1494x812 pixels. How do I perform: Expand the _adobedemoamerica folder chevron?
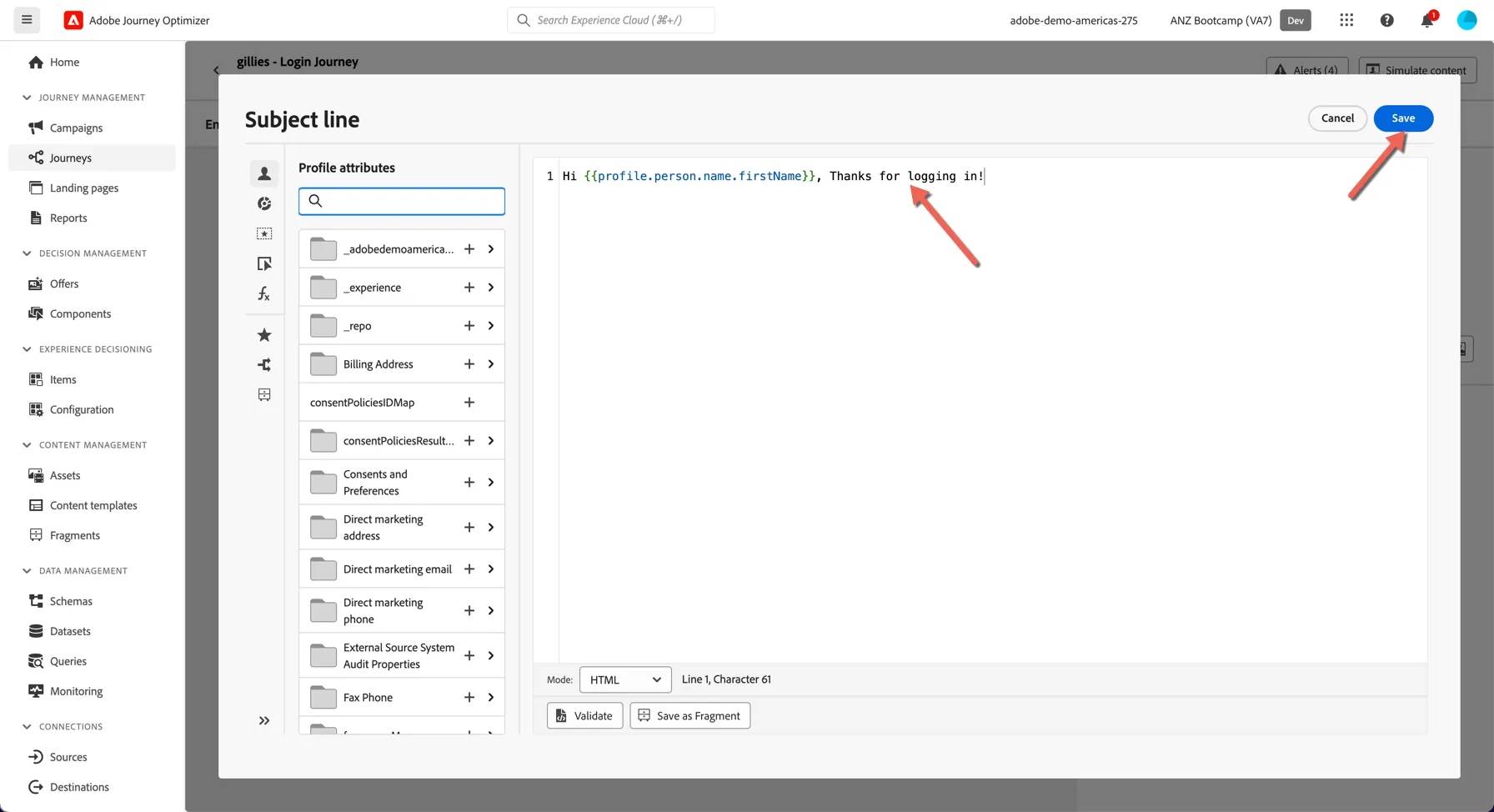491,249
